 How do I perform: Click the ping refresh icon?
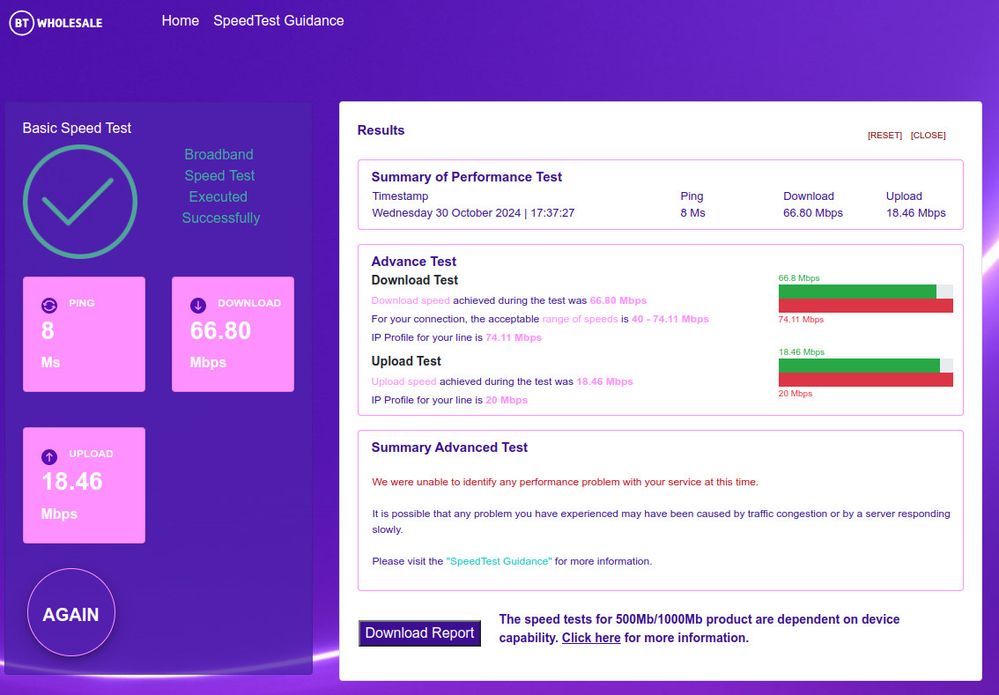click(49, 305)
